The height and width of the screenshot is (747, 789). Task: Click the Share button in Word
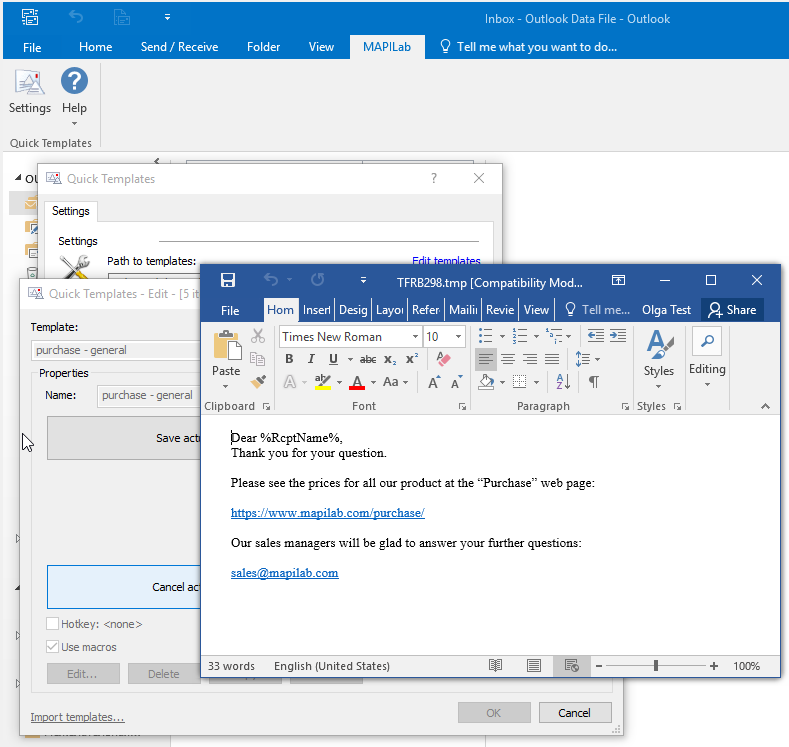pyautogui.click(x=732, y=310)
